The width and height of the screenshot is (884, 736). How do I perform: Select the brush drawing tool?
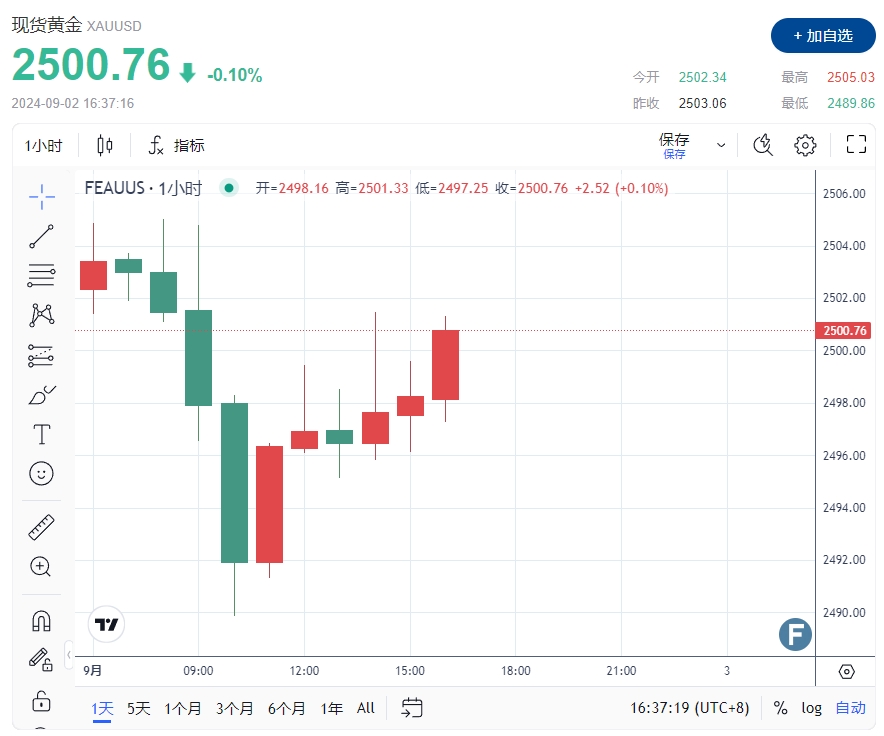tap(41, 394)
